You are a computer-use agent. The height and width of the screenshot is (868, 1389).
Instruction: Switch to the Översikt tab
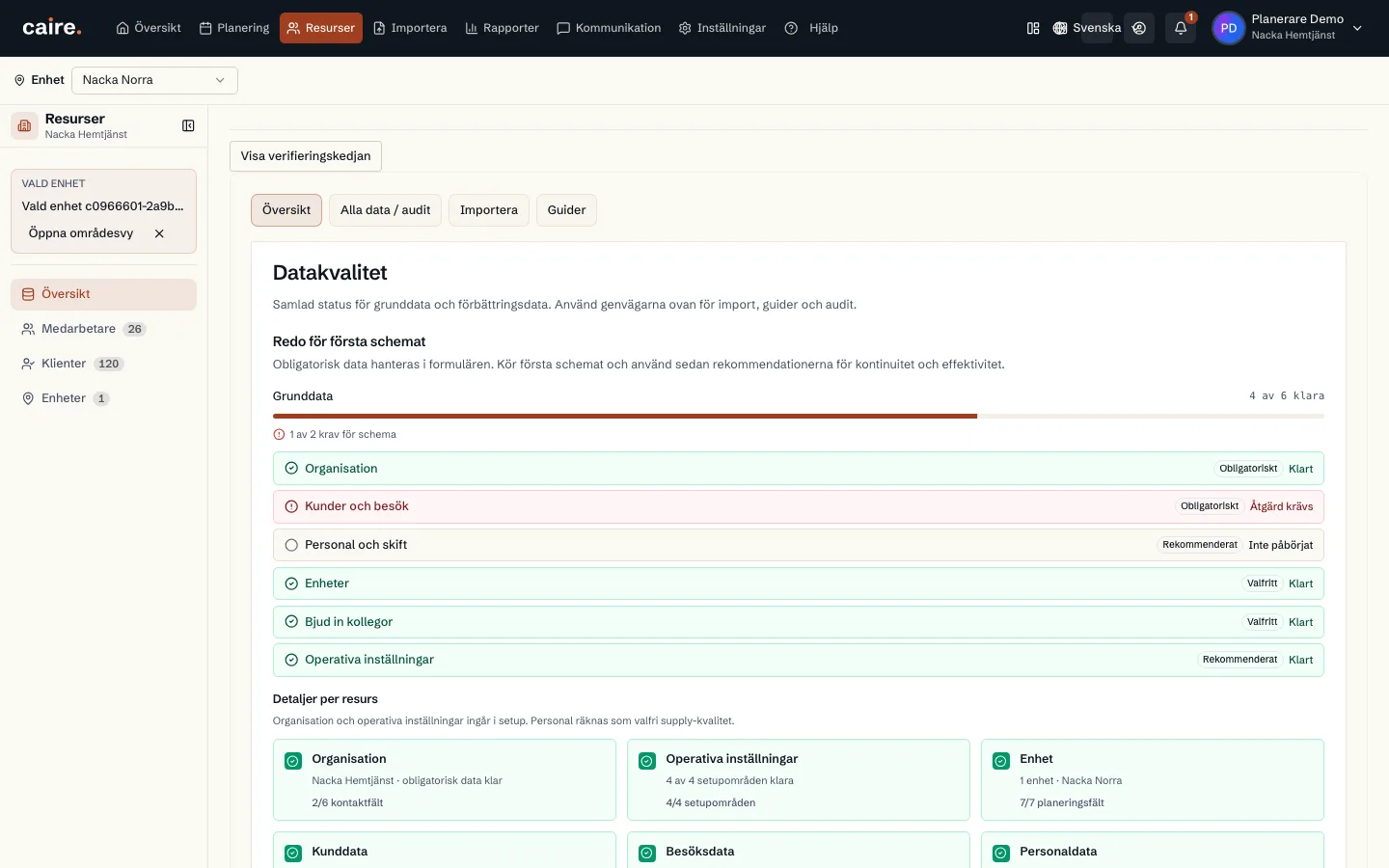[286, 210]
